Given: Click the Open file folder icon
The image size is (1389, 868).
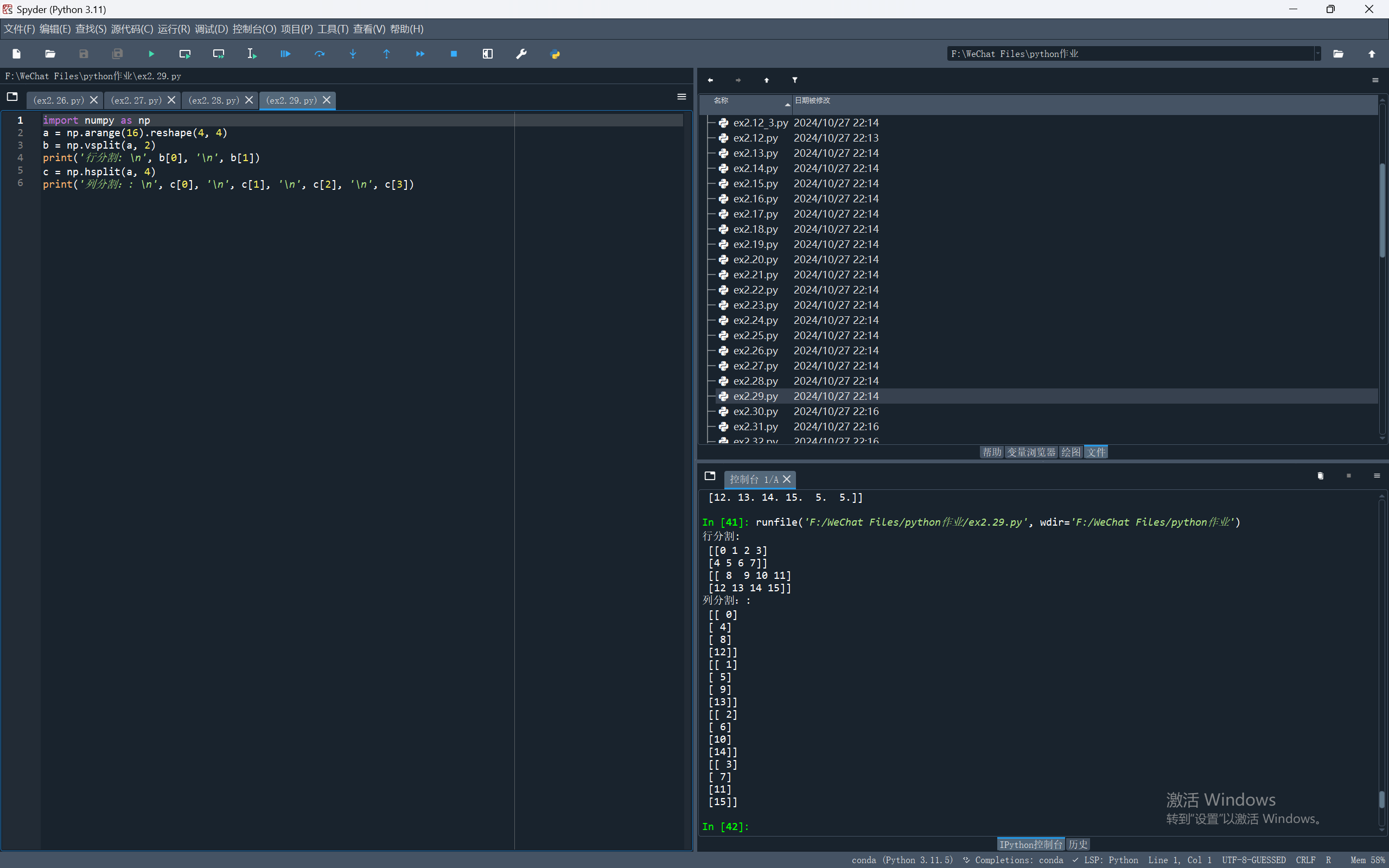Looking at the screenshot, I should click(x=50, y=54).
